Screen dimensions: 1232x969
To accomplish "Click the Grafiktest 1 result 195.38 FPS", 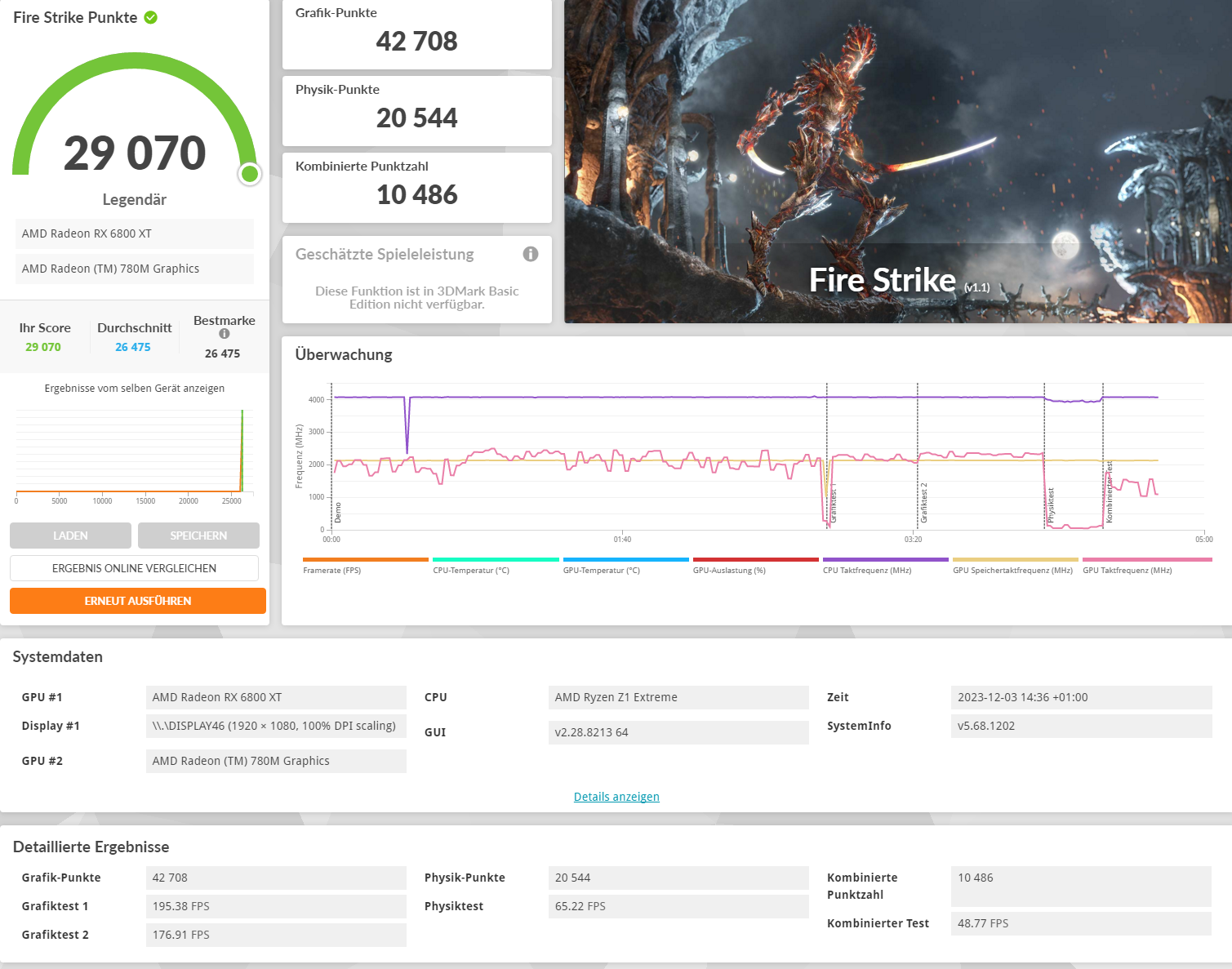I will (276, 906).
